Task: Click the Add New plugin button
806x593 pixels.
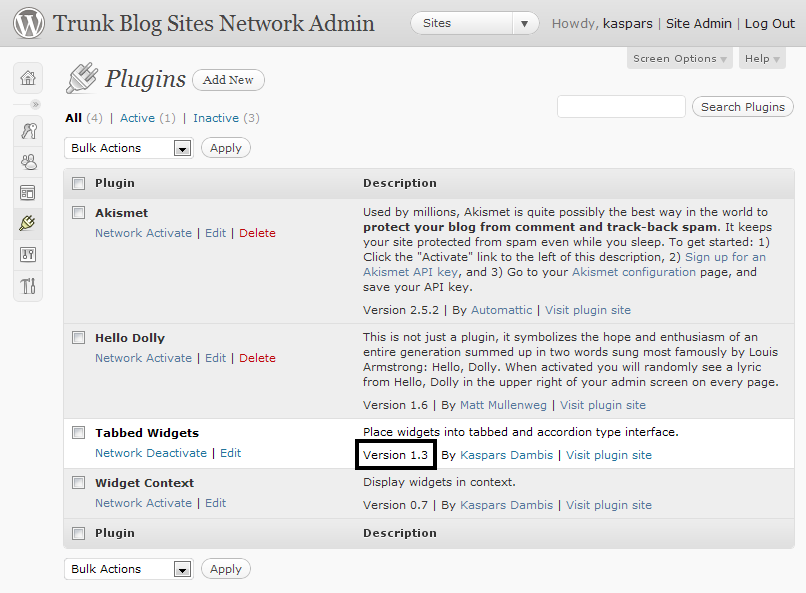Action: pos(228,80)
